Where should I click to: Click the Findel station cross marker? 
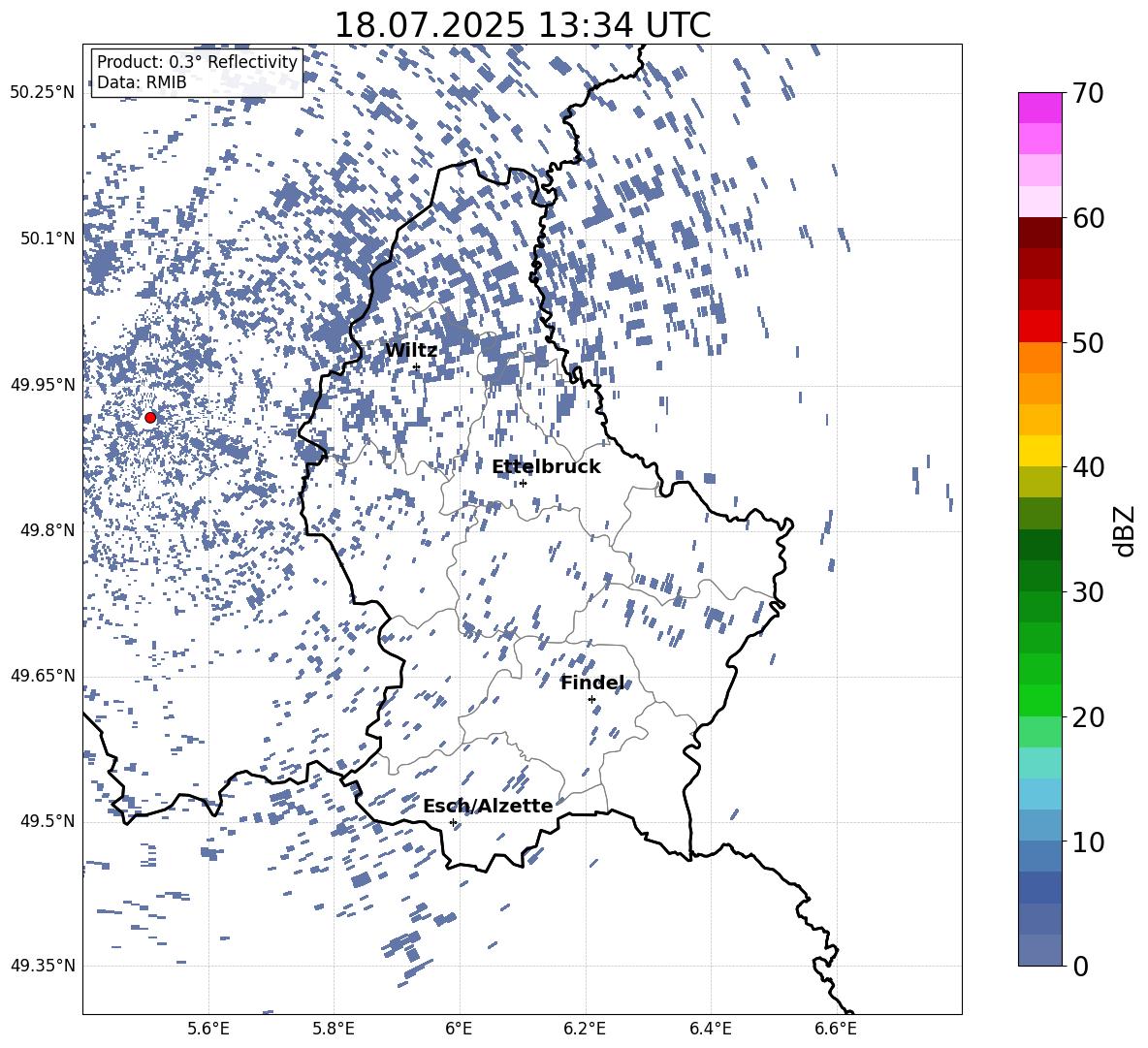[591, 700]
